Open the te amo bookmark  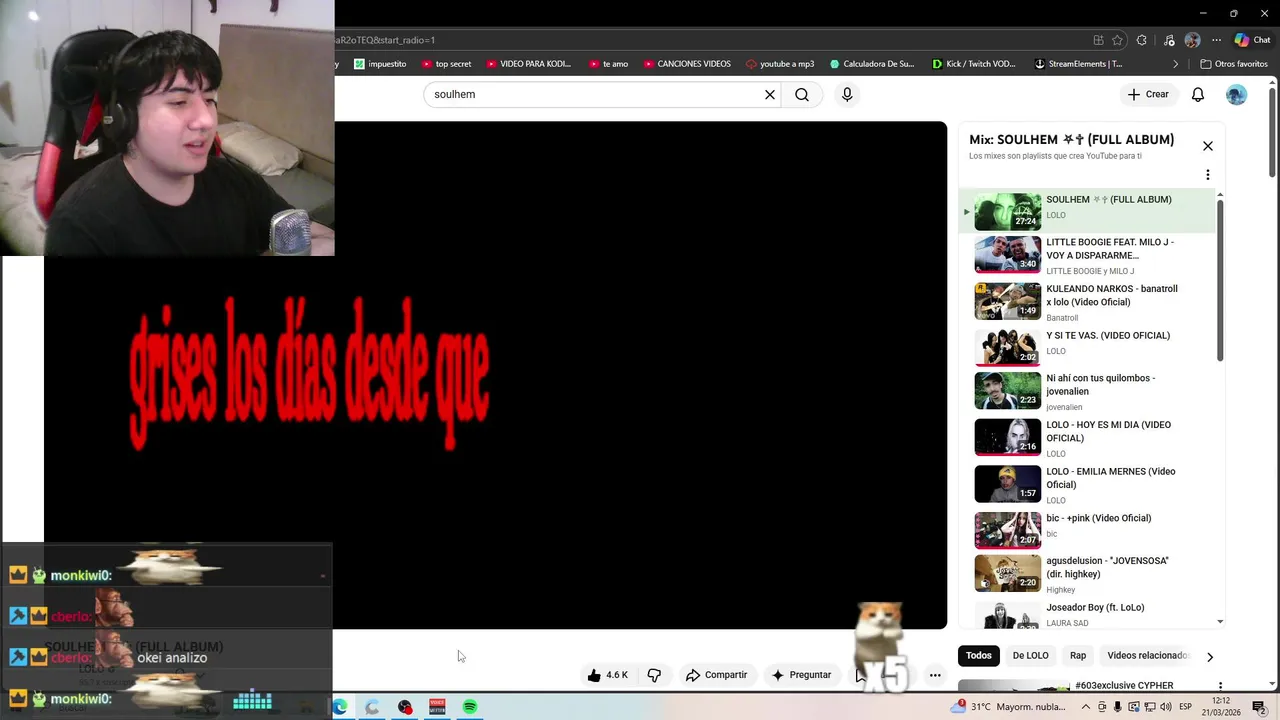(x=608, y=64)
